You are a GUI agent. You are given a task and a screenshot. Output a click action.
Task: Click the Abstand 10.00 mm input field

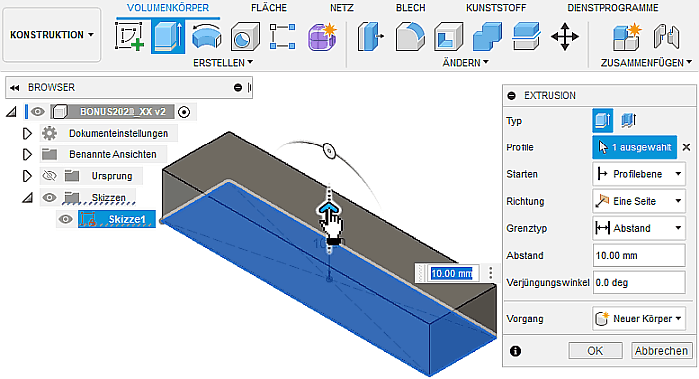(639, 255)
